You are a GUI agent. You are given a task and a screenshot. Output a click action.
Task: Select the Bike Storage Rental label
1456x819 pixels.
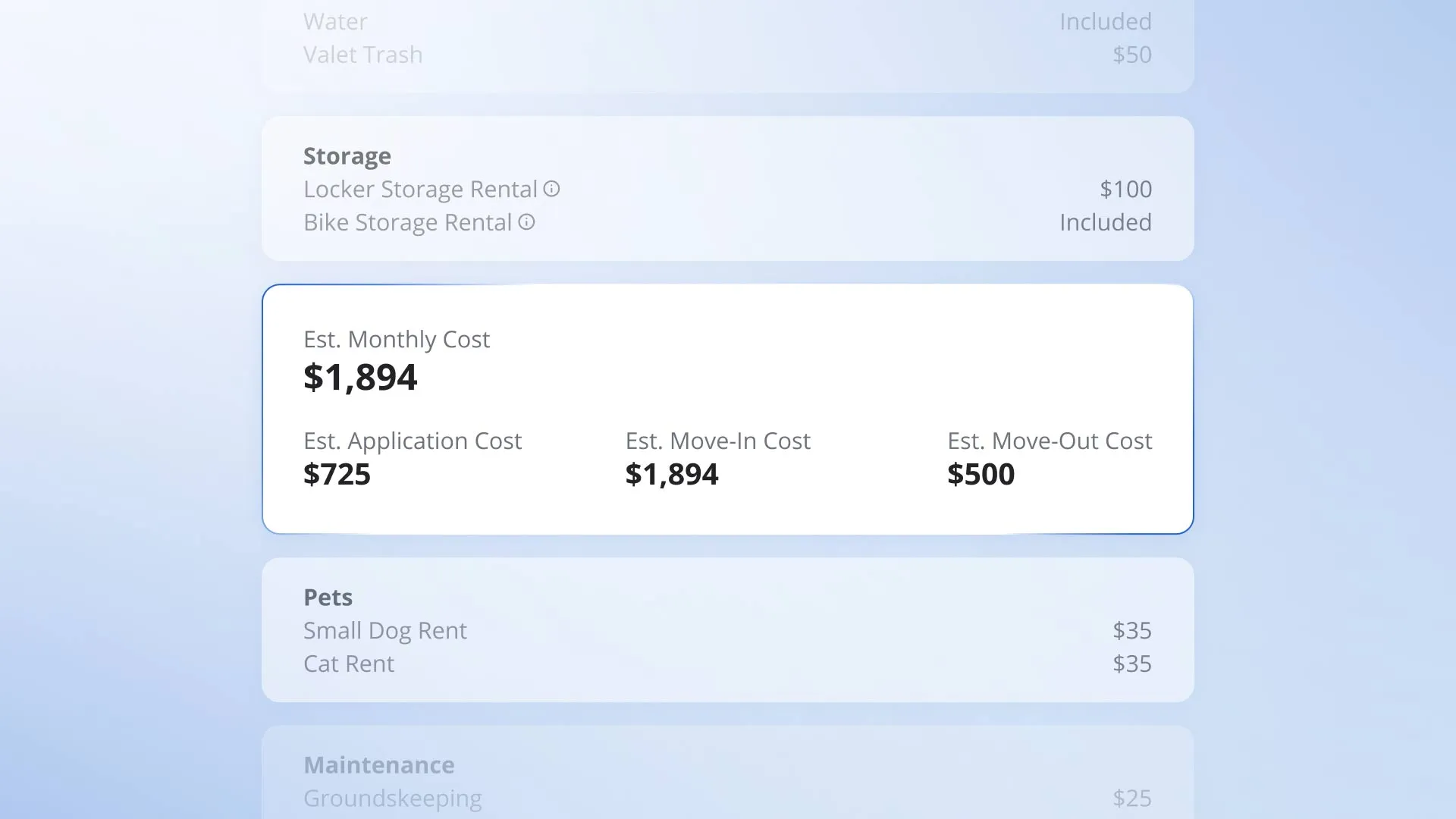(x=407, y=223)
